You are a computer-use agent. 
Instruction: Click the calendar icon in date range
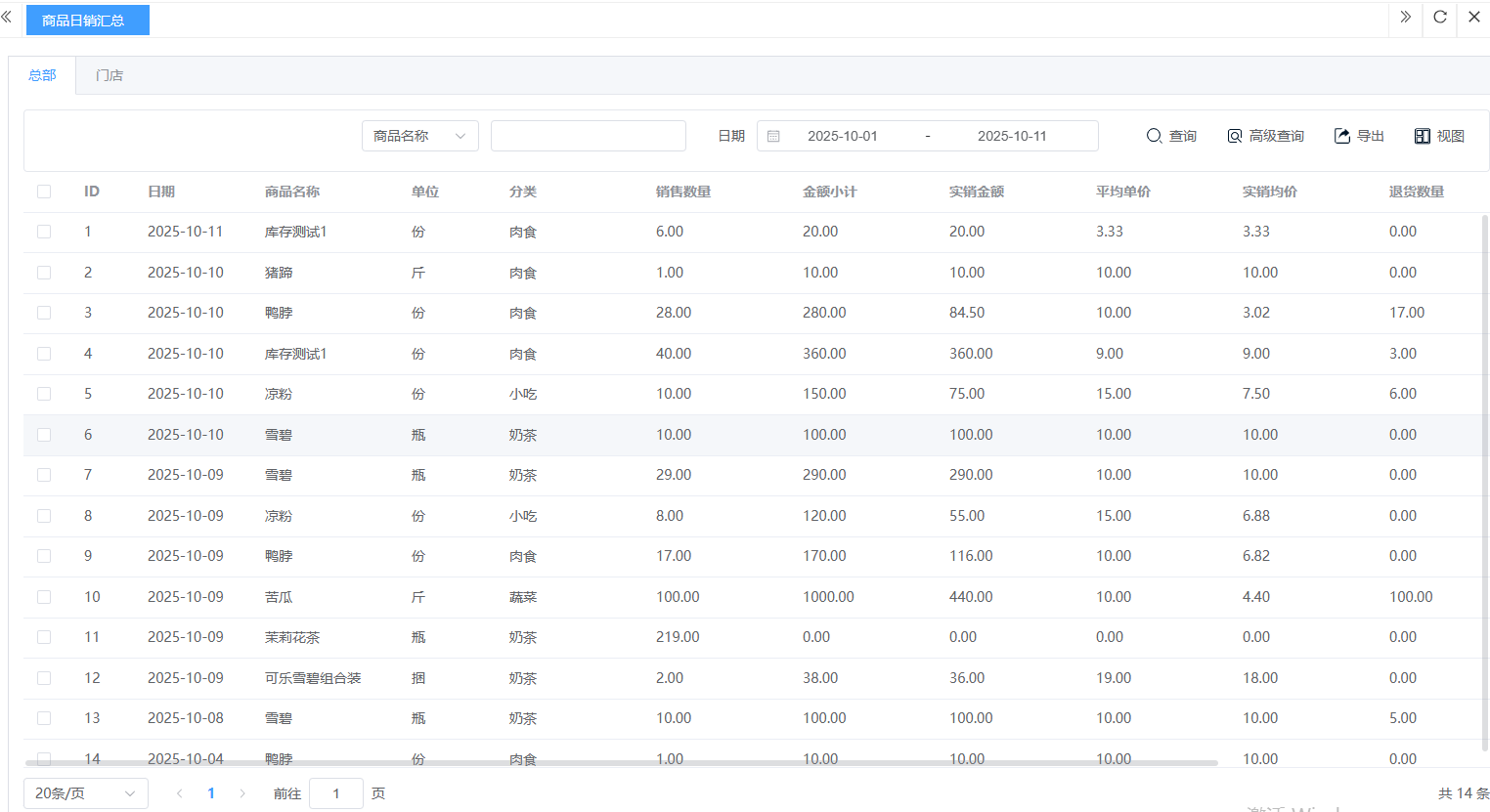[773, 136]
